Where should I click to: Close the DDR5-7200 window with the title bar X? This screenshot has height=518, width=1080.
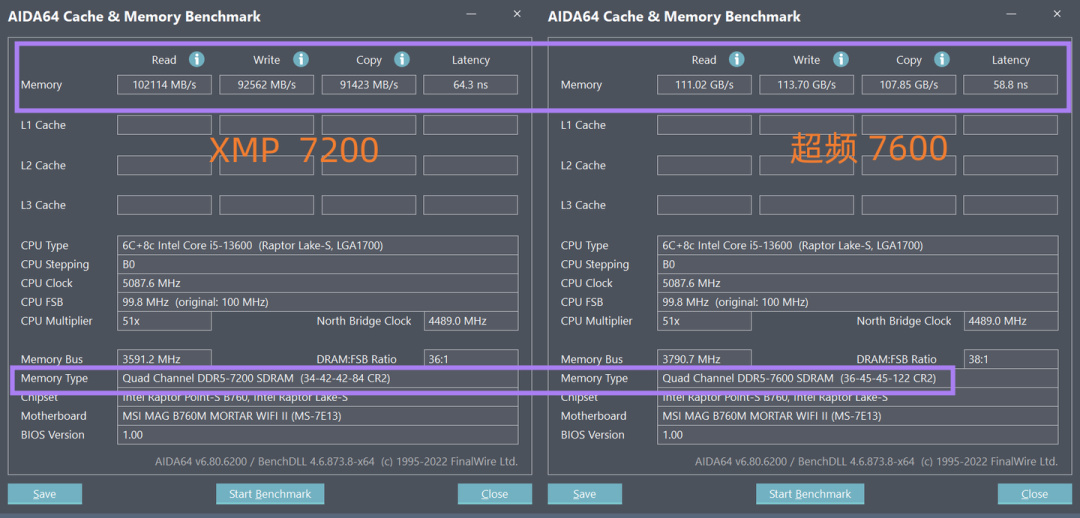click(x=517, y=14)
